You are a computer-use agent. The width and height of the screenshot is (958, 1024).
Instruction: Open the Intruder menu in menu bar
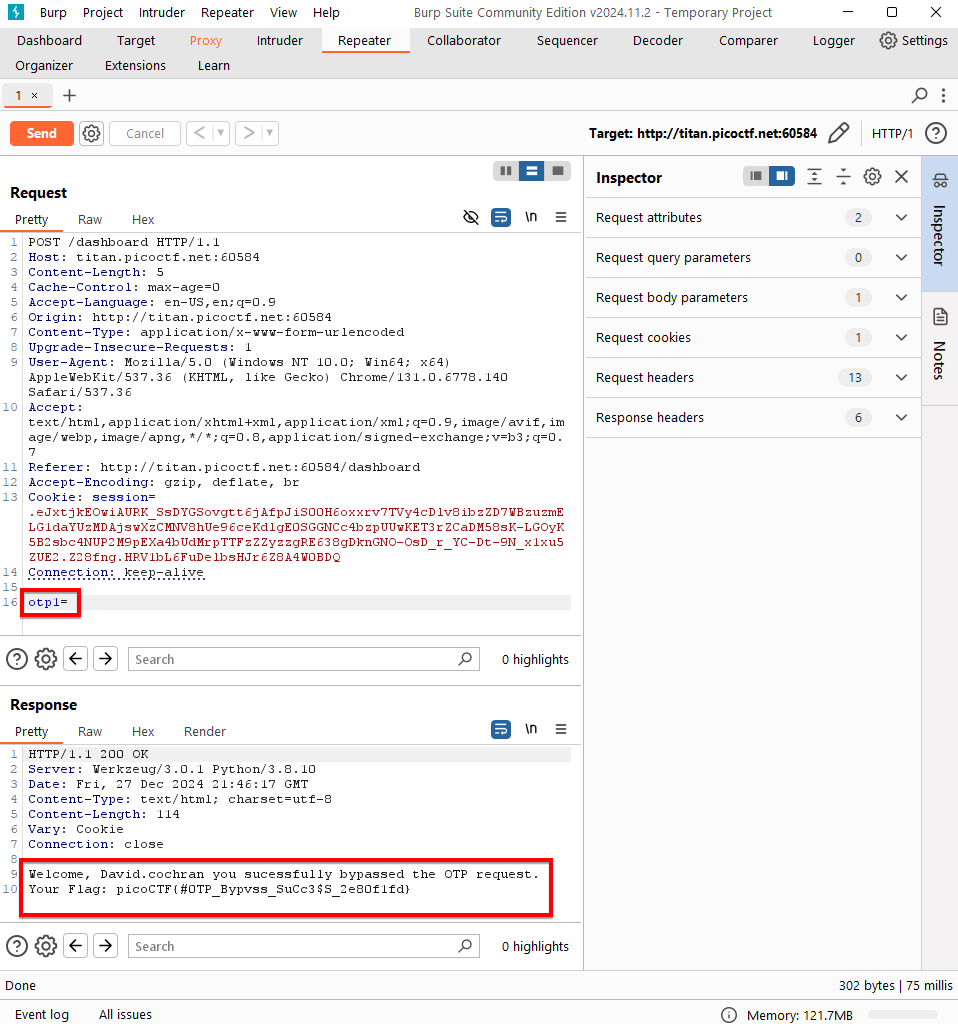pos(161,12)
